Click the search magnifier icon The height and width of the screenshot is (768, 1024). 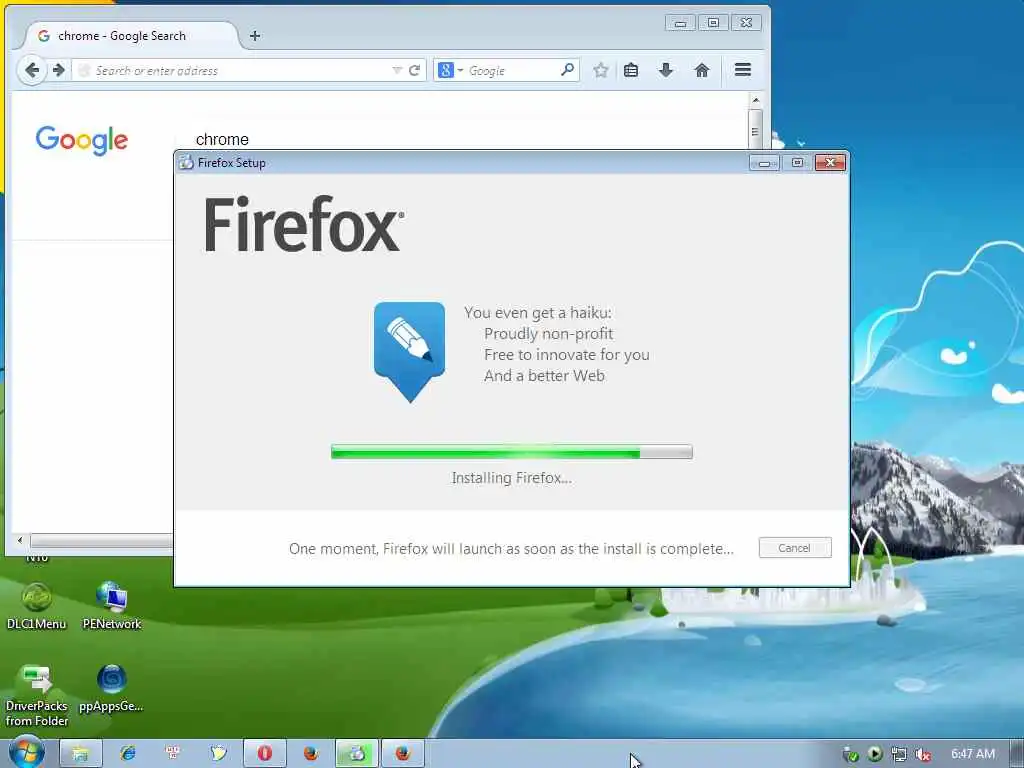coord(567,70)
